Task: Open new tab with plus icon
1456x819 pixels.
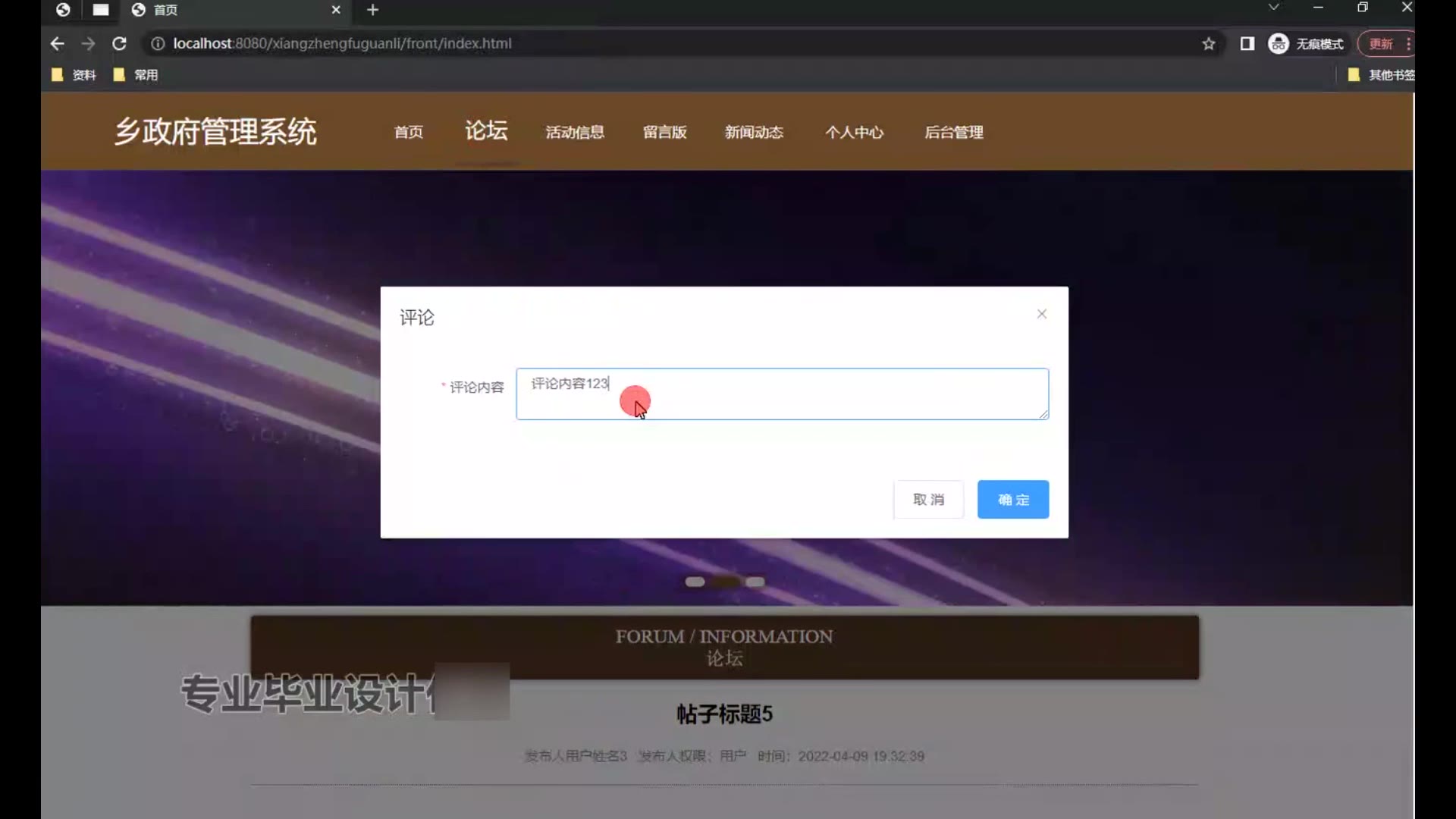Action: tap(372, 10)
